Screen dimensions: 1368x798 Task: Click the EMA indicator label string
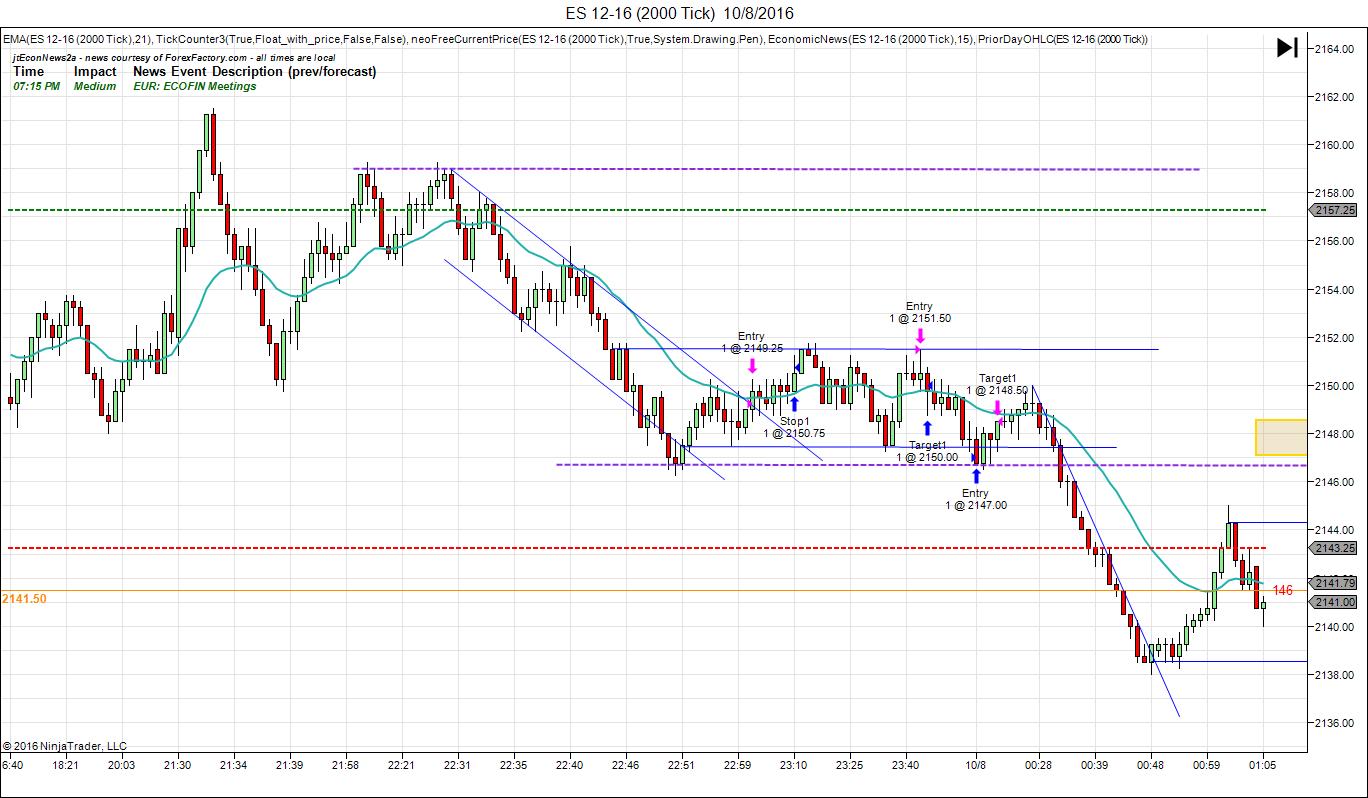76,39
